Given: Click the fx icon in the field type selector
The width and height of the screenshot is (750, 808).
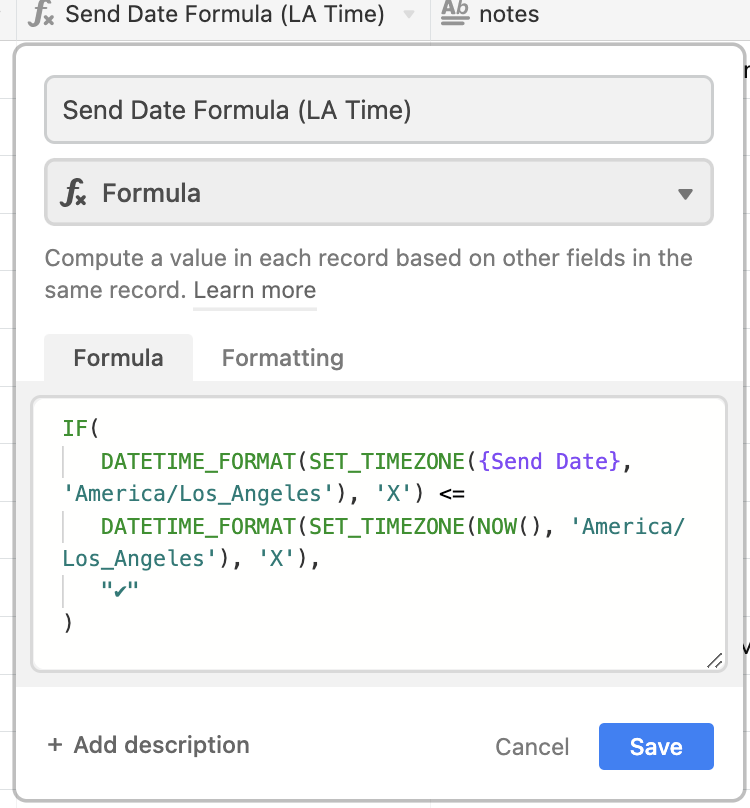Looking at the screenshot, I should point(73,193).
